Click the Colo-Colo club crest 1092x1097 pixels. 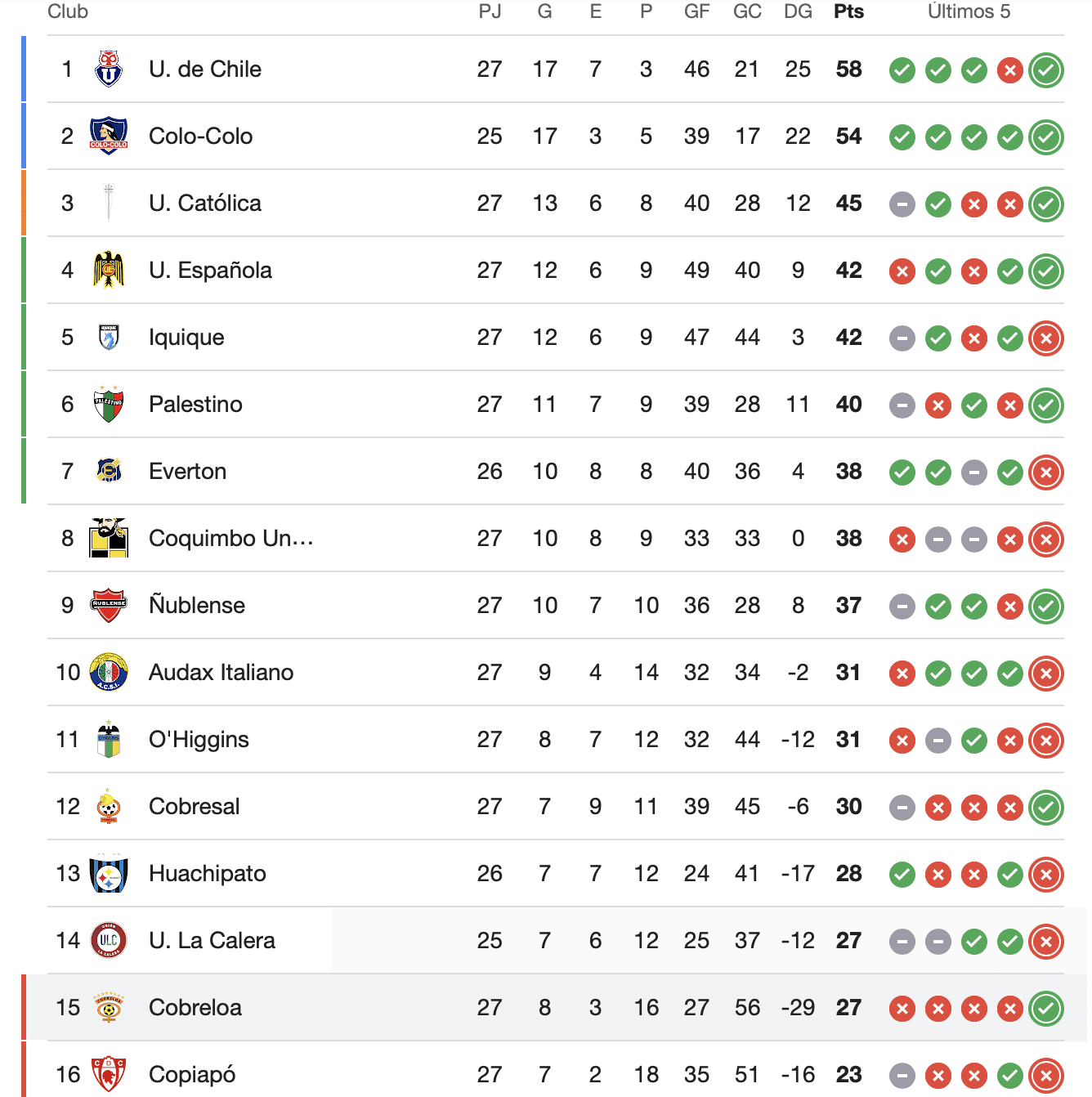click(x=109, y=137)
